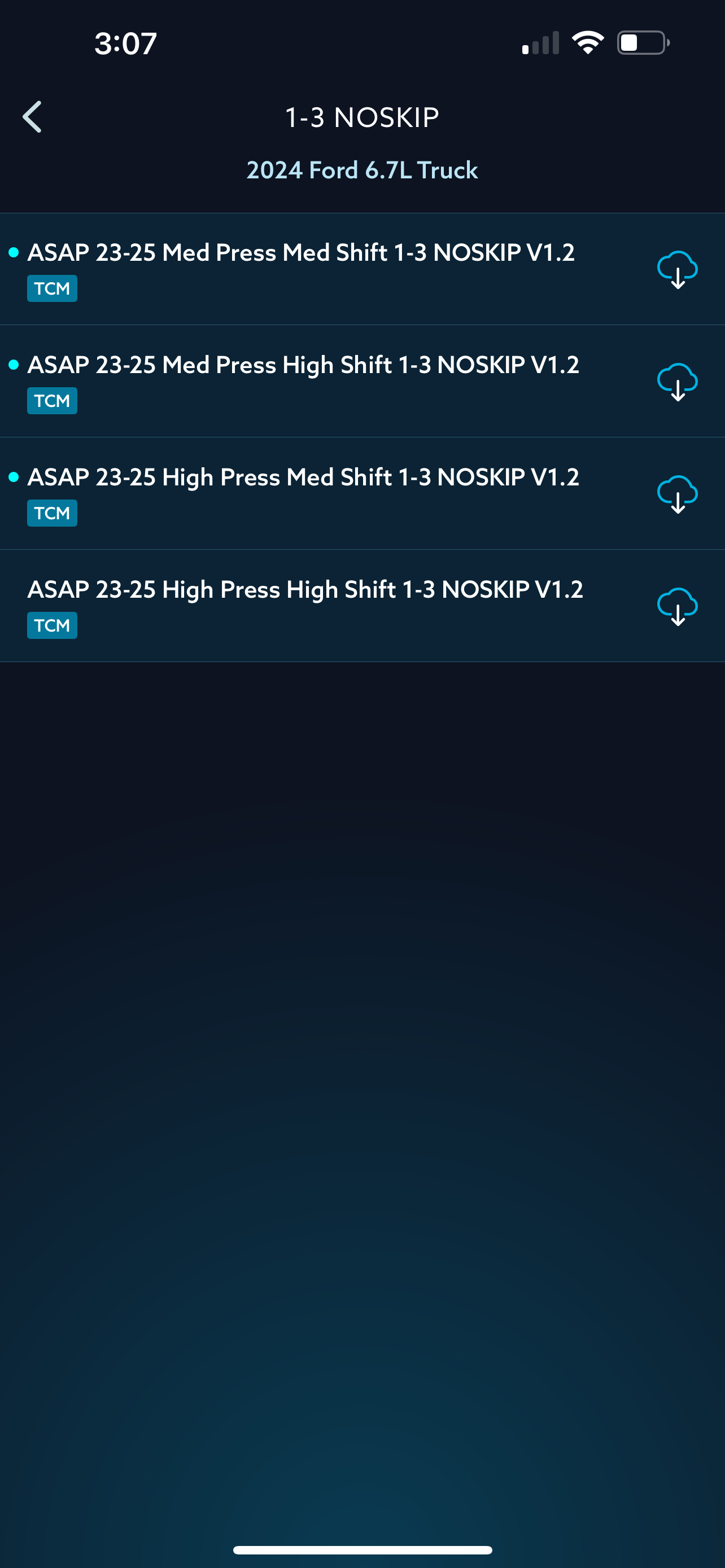725x1568 pixels.
Task: Tap the Wi-Fi status icon
Action: point(587,42)
